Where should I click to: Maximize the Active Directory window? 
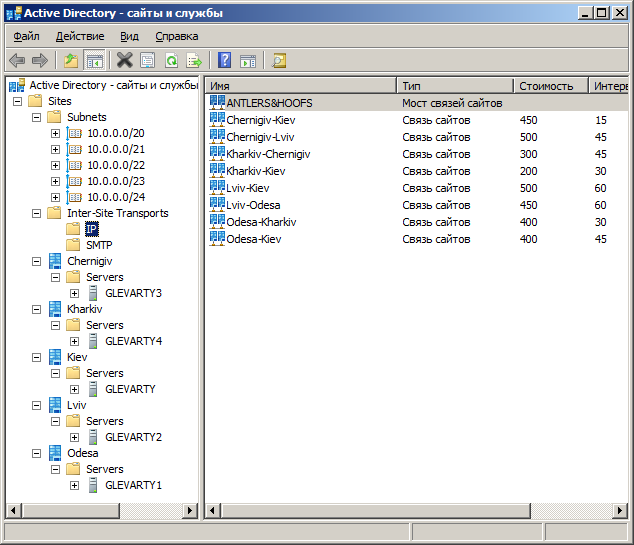coord(602,13)
